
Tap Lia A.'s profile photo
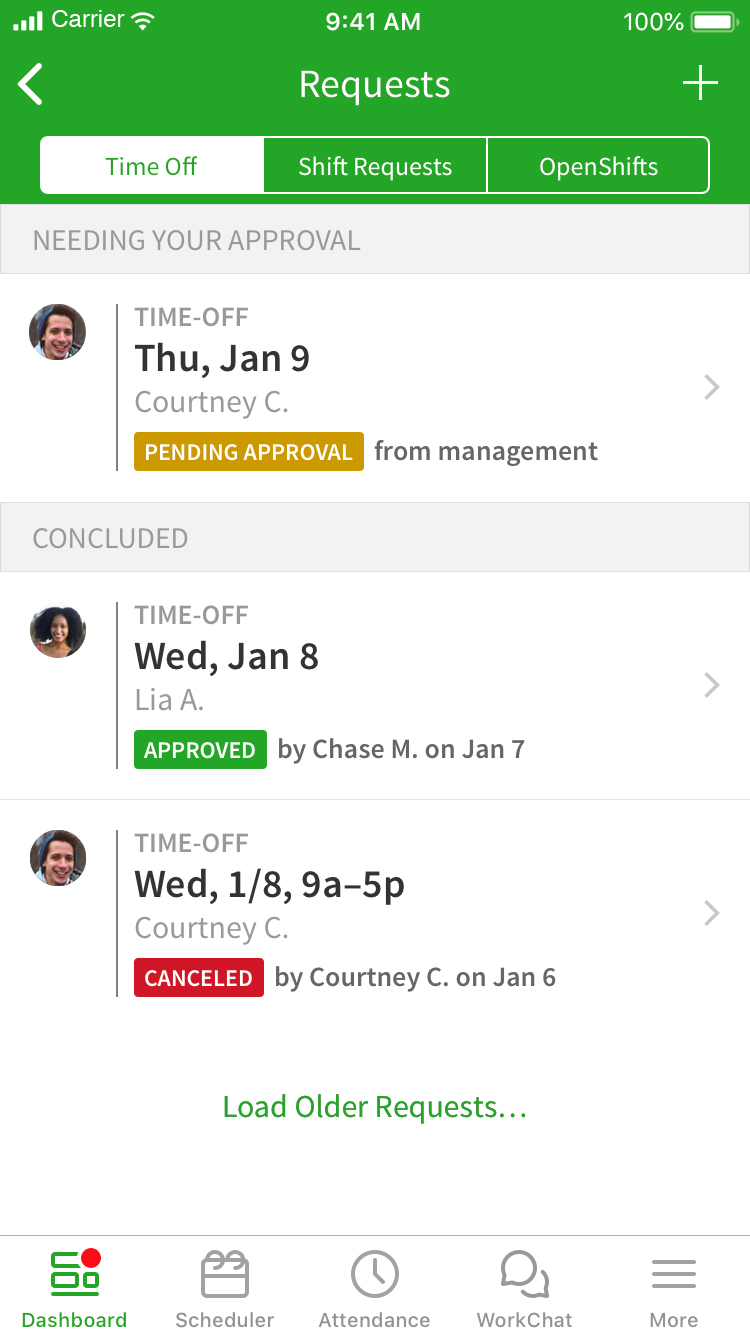pyautogui.click(x=58, y=630)
